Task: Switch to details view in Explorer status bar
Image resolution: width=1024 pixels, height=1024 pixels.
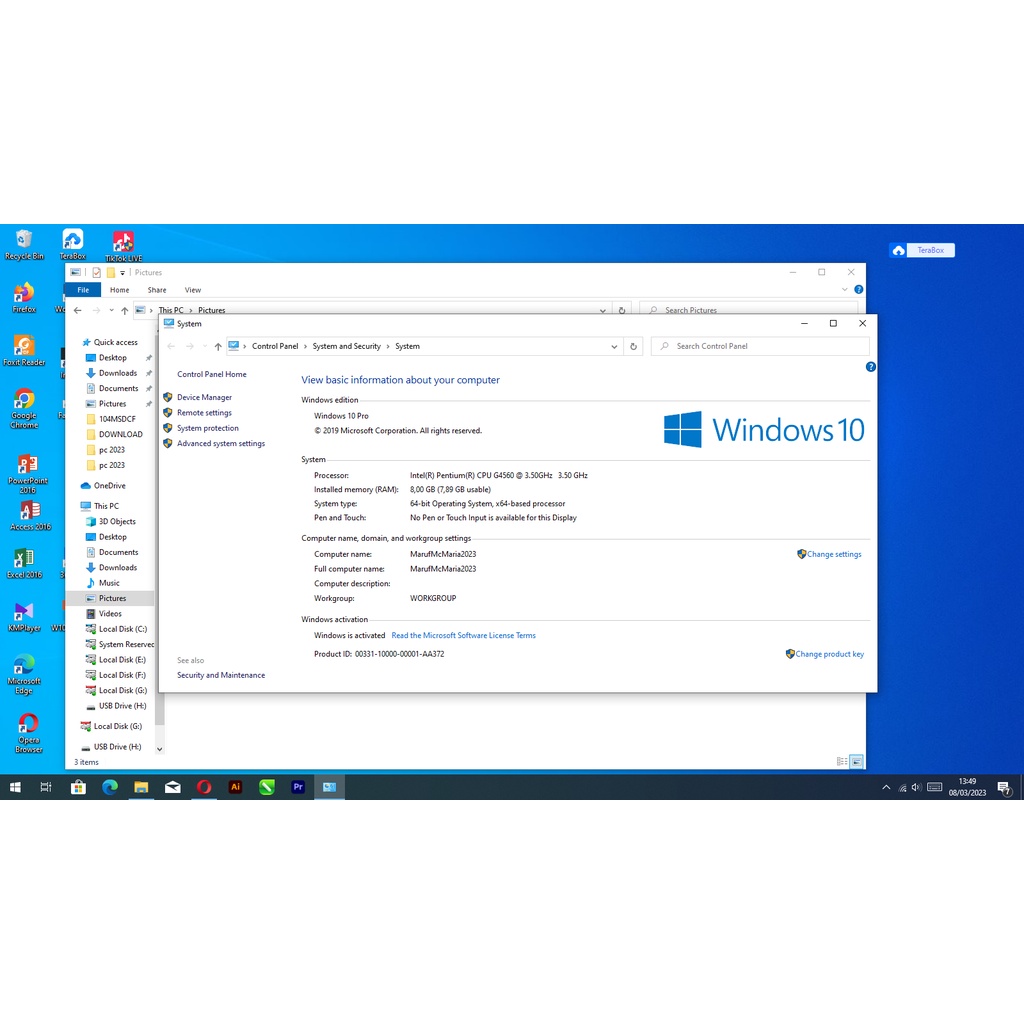Action: point(842,762)
